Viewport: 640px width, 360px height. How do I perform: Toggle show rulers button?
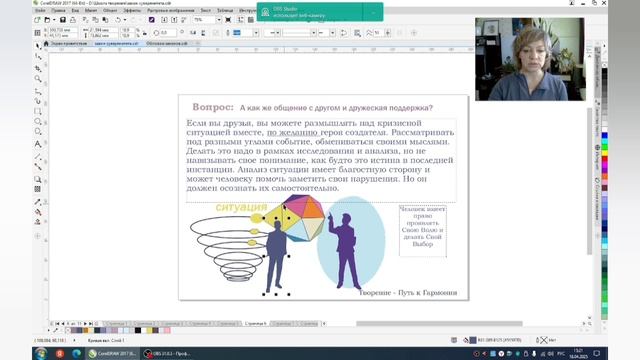[241, 20]
